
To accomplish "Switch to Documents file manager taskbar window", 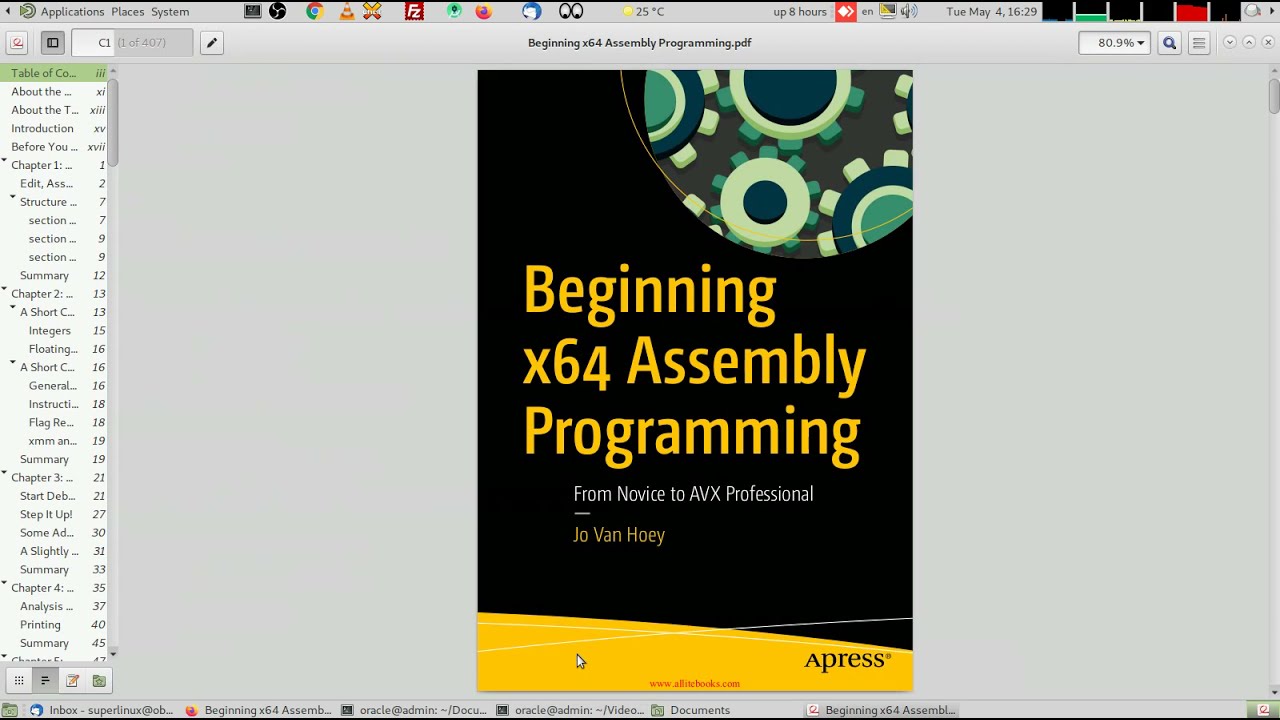I will (x=690, y=710).
